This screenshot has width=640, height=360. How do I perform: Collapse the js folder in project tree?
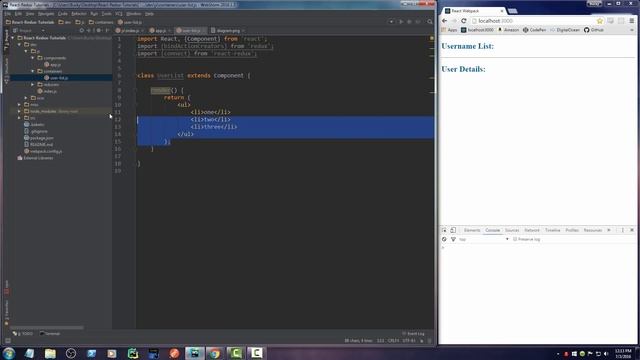pyautogui.click(x=26, y=51)
